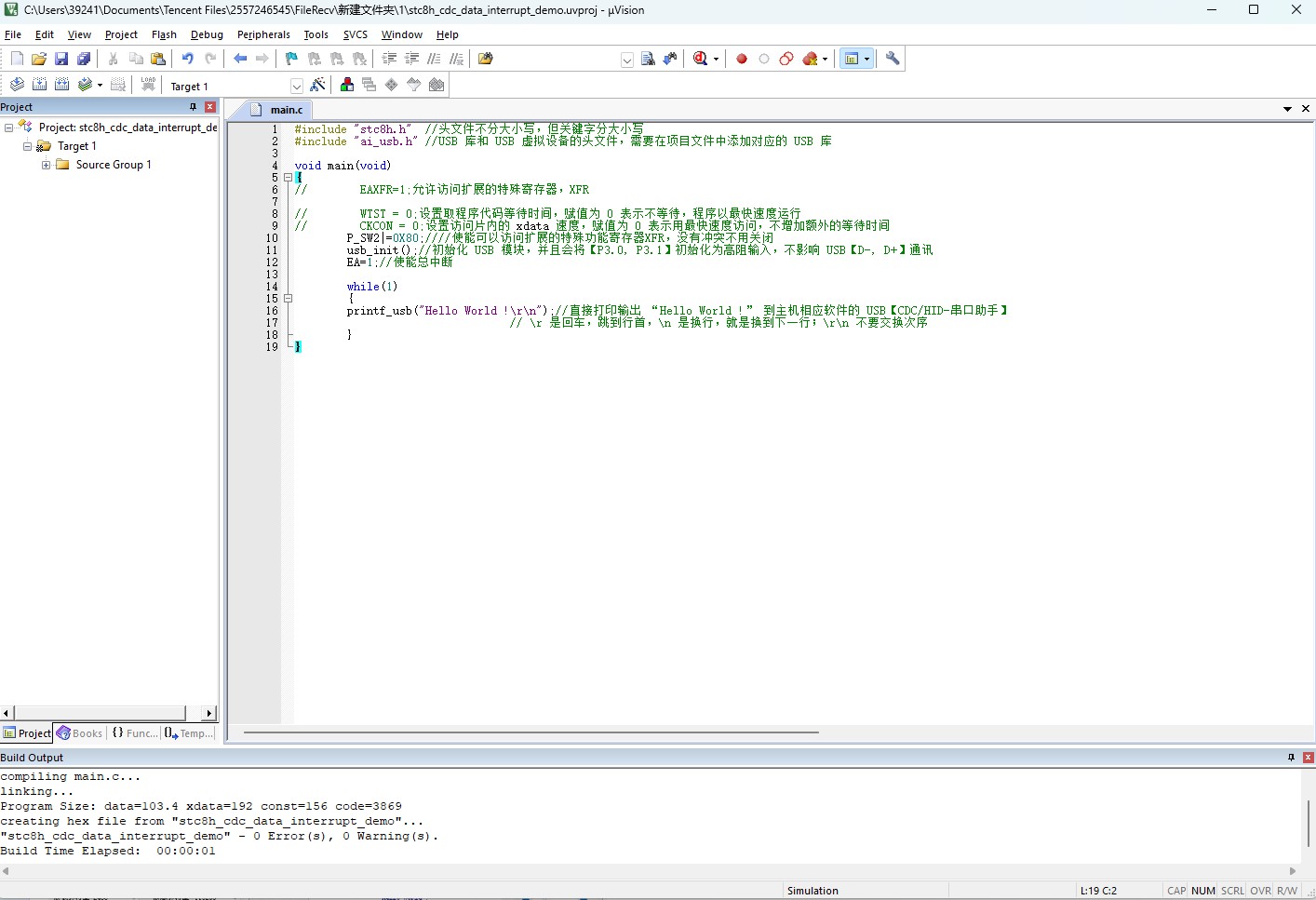1316x900 pixels.
Task: Disable all breakpoints icon
Action: click(786, 59)
